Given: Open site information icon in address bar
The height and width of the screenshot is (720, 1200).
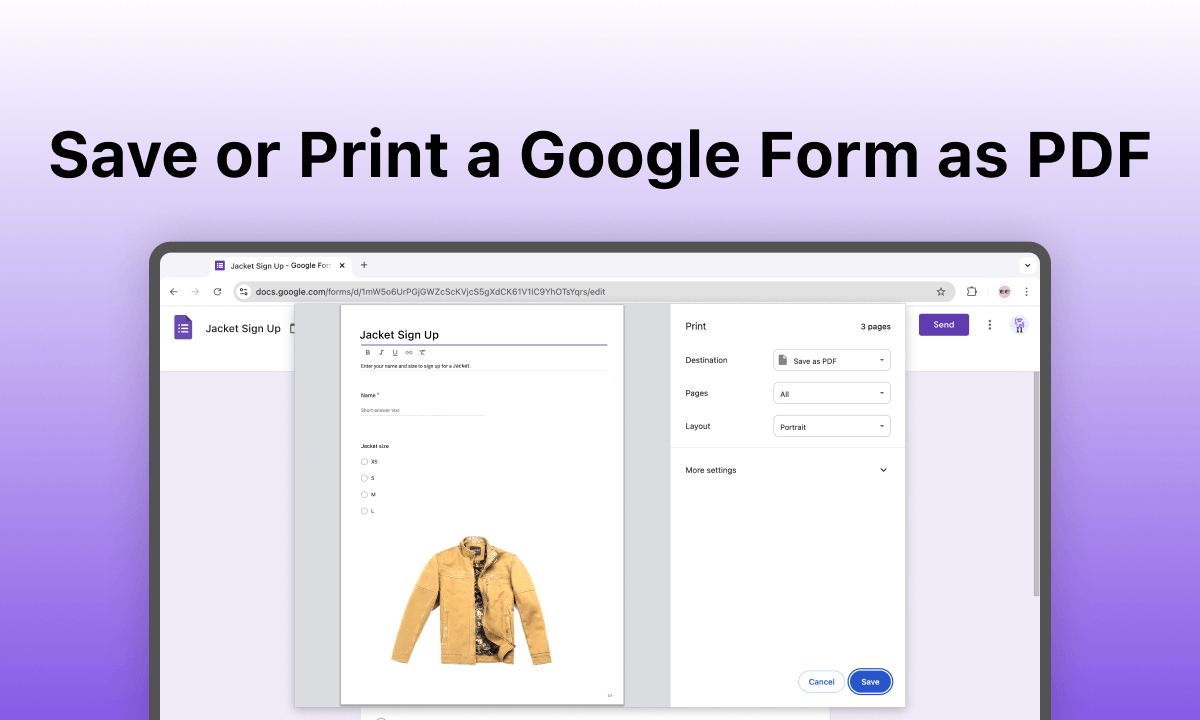Looking at the screenshot, I should click(244, 292).
